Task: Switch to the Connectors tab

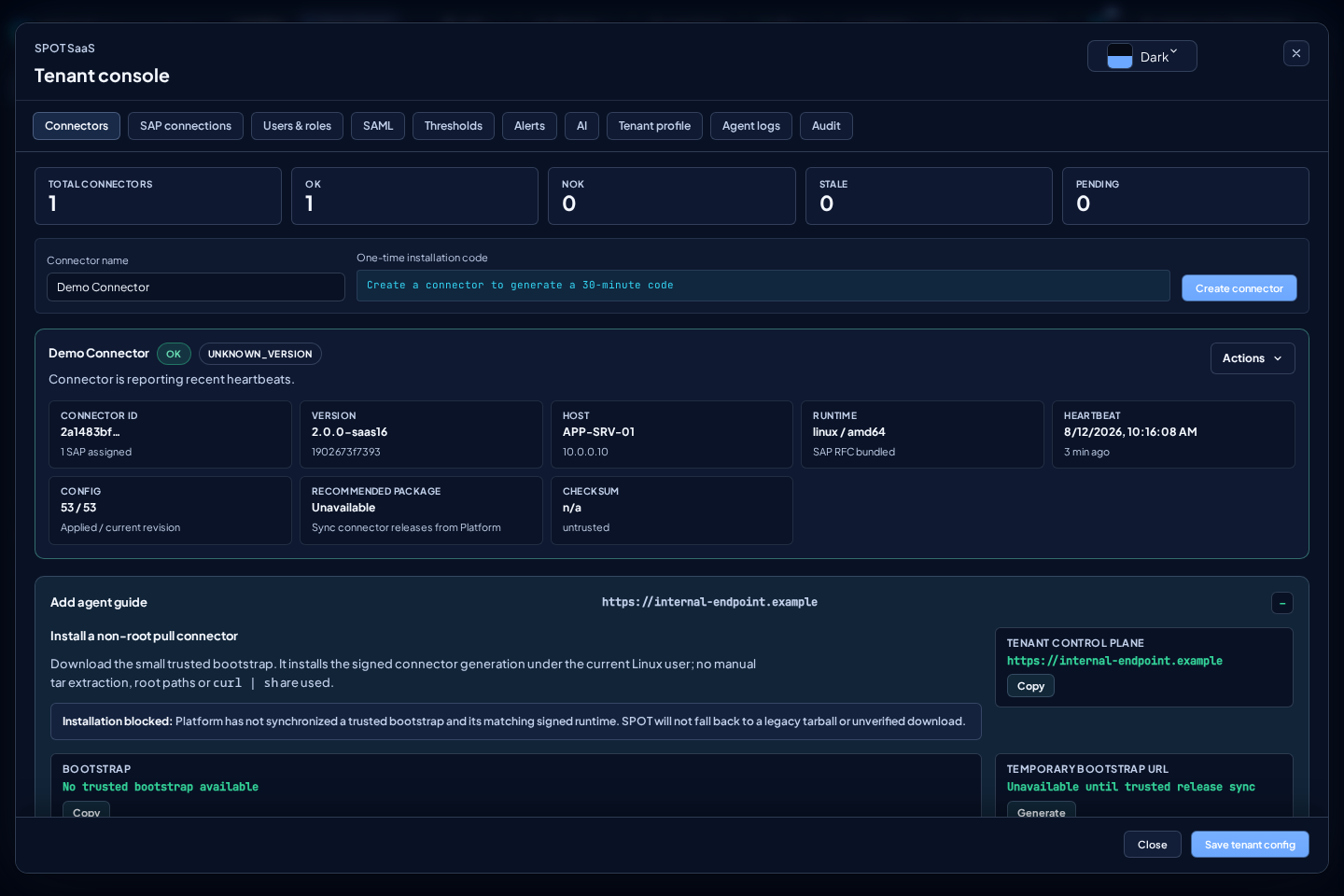Action: tap(77, 126)
